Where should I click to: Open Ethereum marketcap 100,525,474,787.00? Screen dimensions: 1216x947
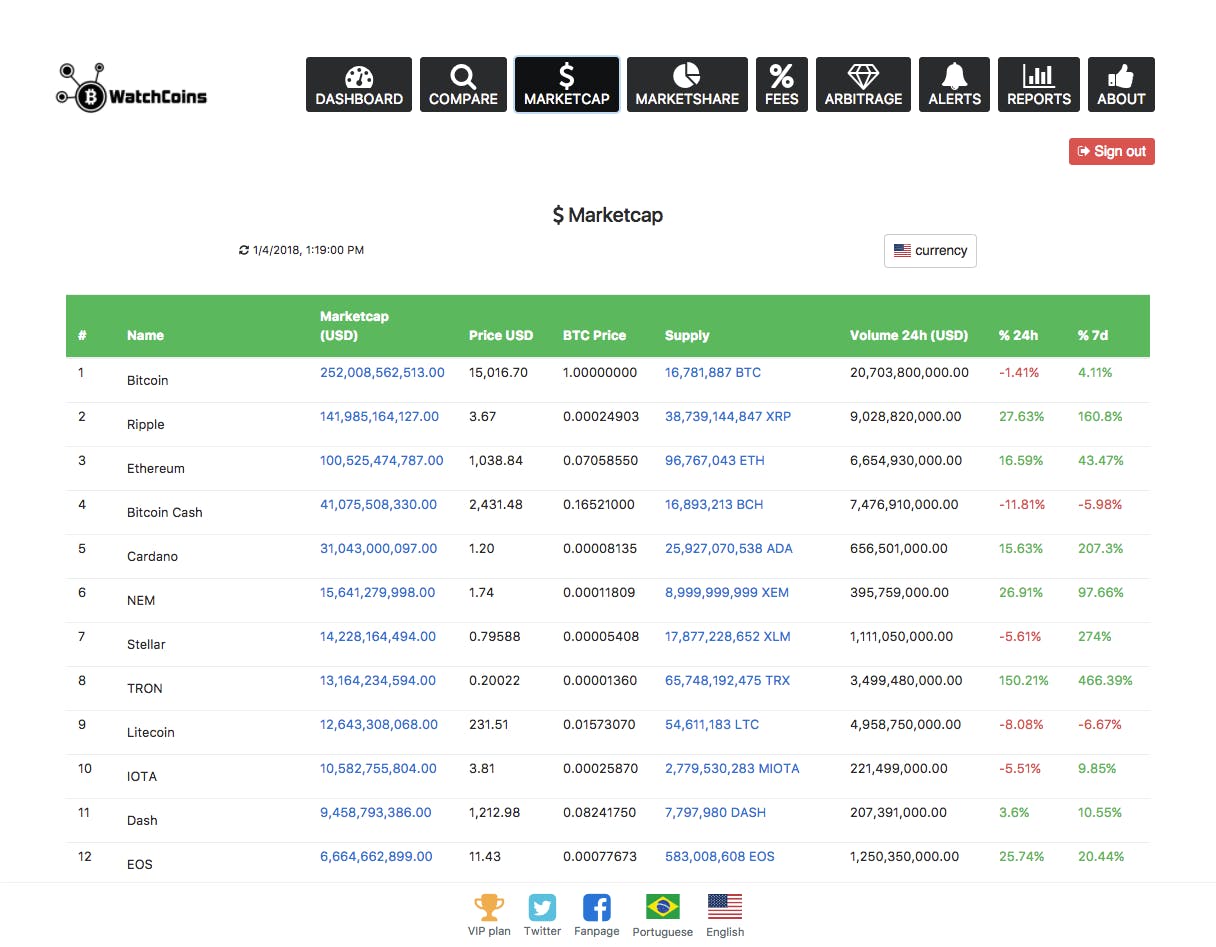pyautogui.click(x=382, y=460)
